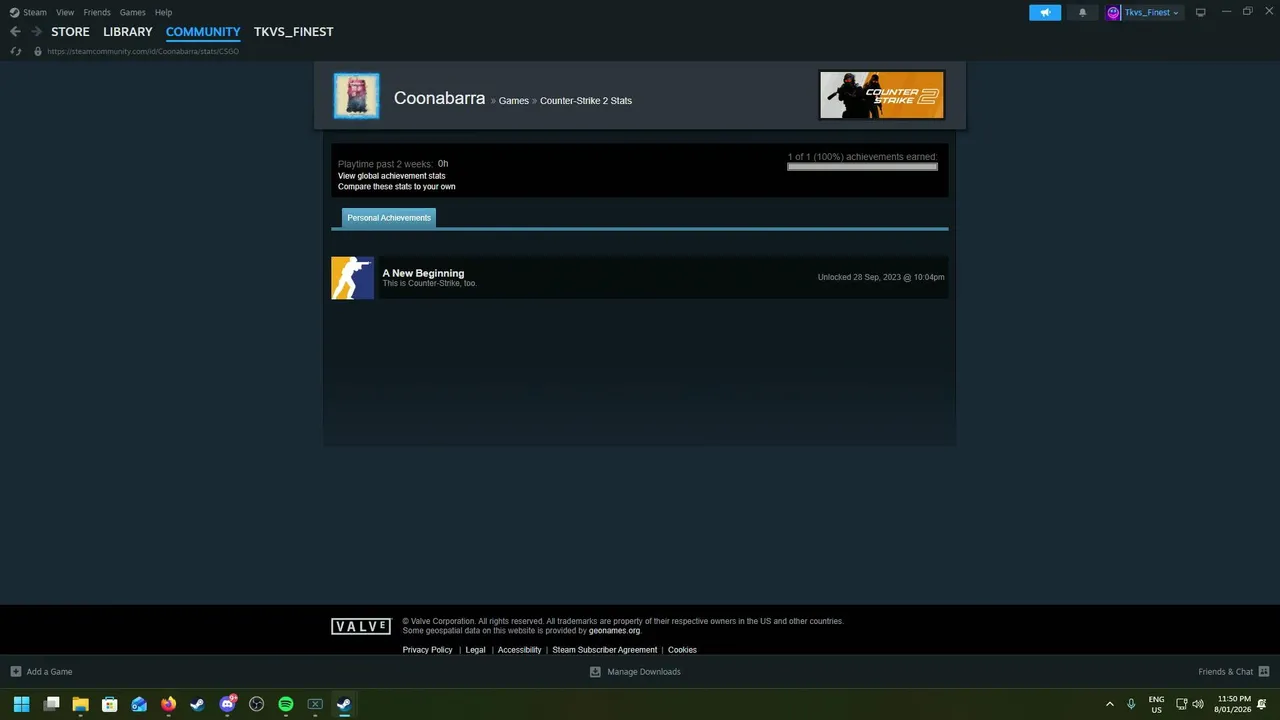Click the achievements earned progress bar
The height and width of the screenshot is (720, 1280).
[862, 167]
